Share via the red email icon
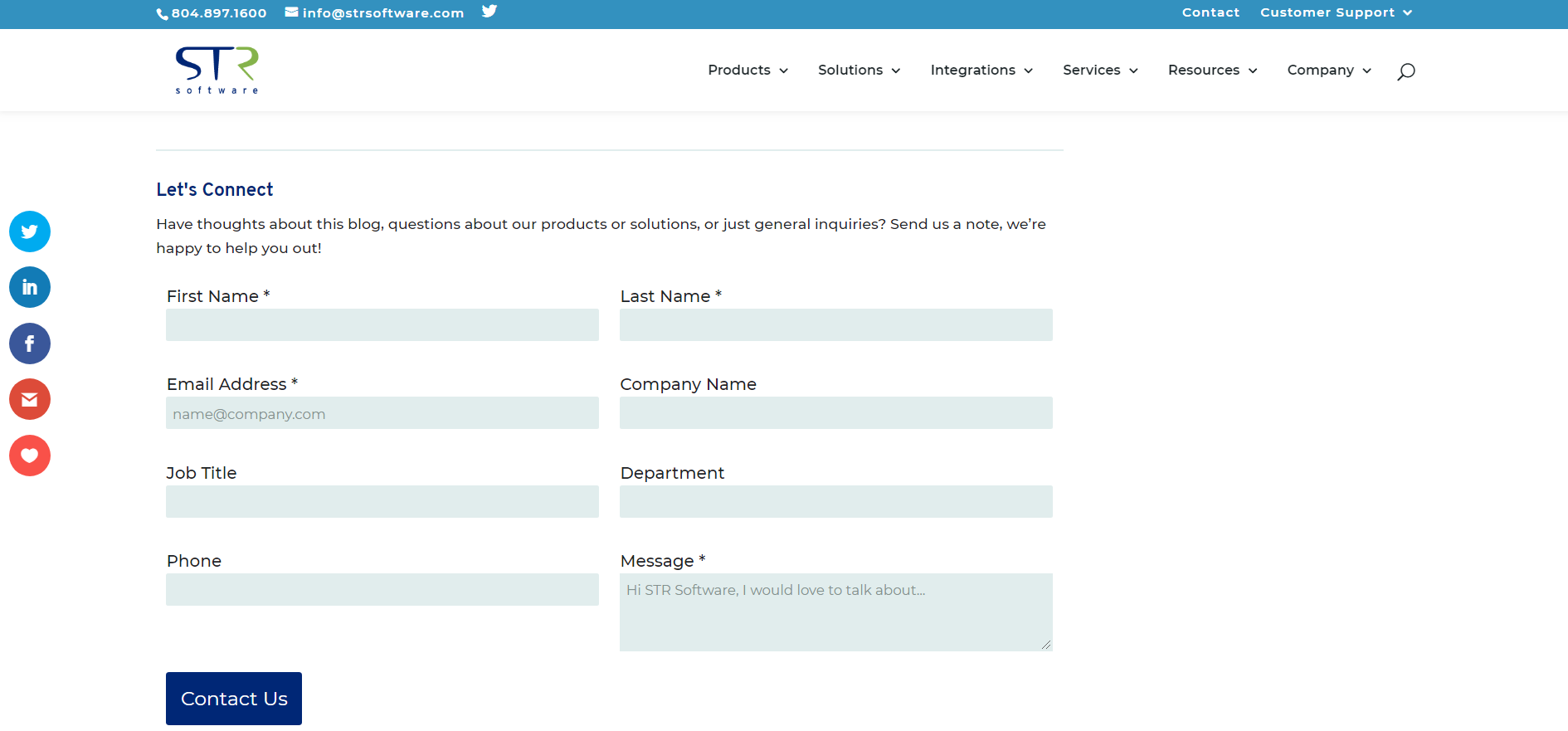This screenshot has height=731, width=1568. pyautogui.click(x=30, y=400)
